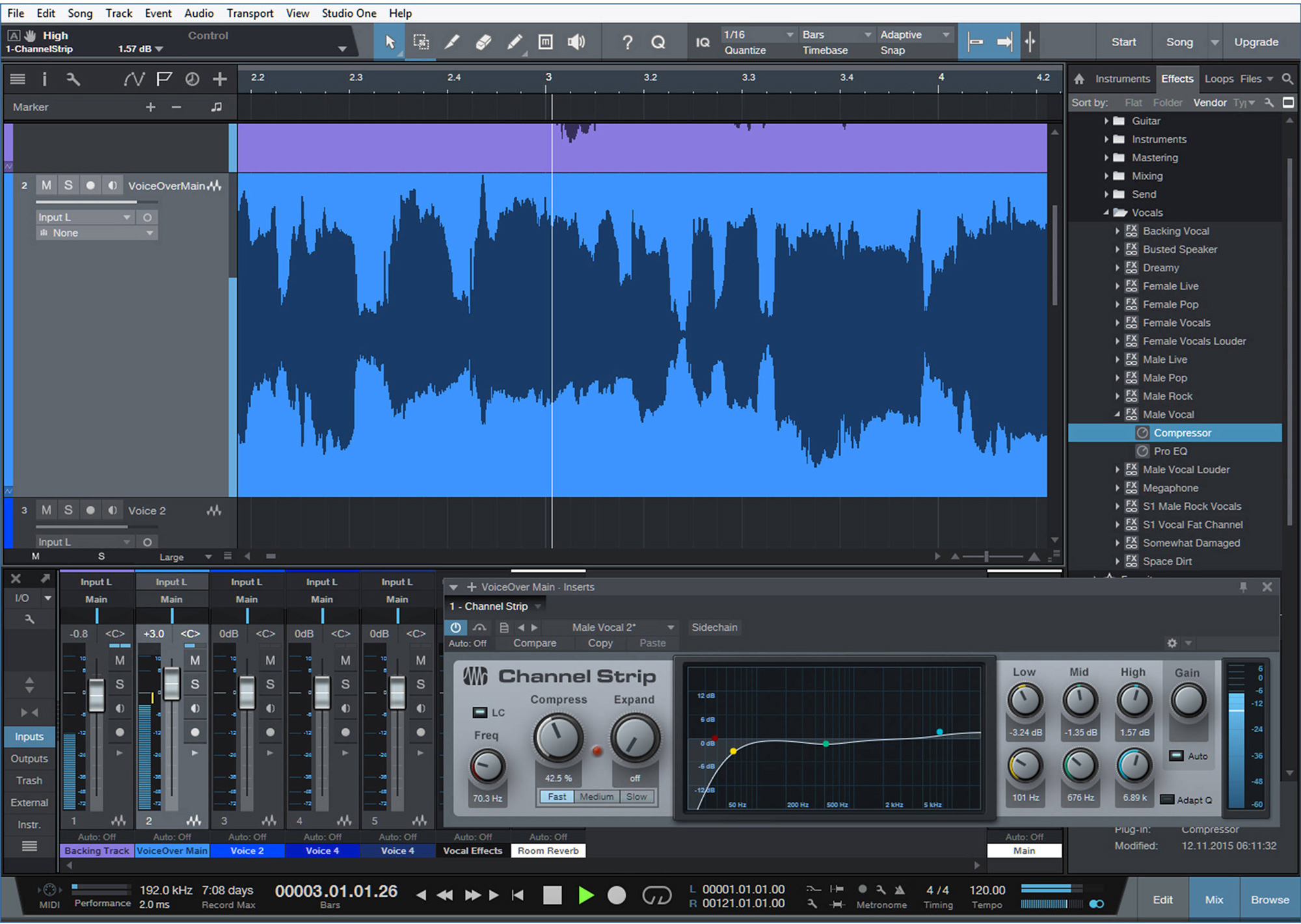Click the Compare button
The image size is (1301, 924).
[x=535, y=643]
